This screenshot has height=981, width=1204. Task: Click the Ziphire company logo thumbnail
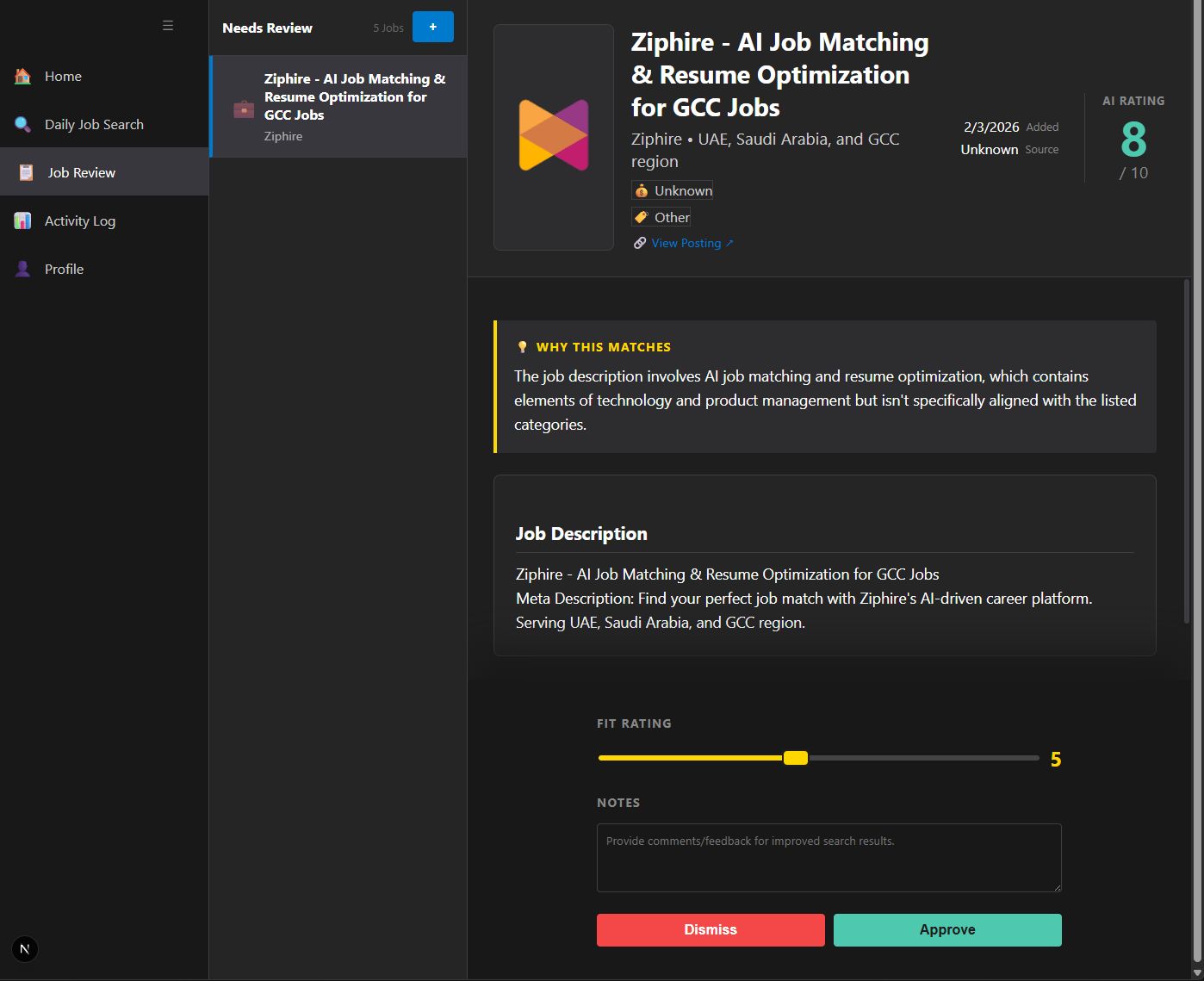[x=553, y=136]
